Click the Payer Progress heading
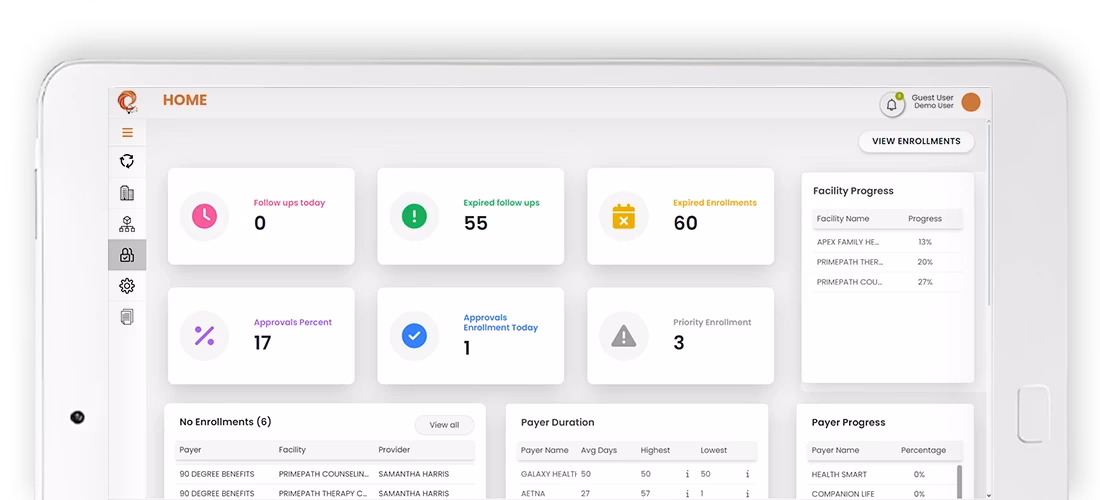The height and width of the screenshot is (500, 1100). (x=848, y=422)
